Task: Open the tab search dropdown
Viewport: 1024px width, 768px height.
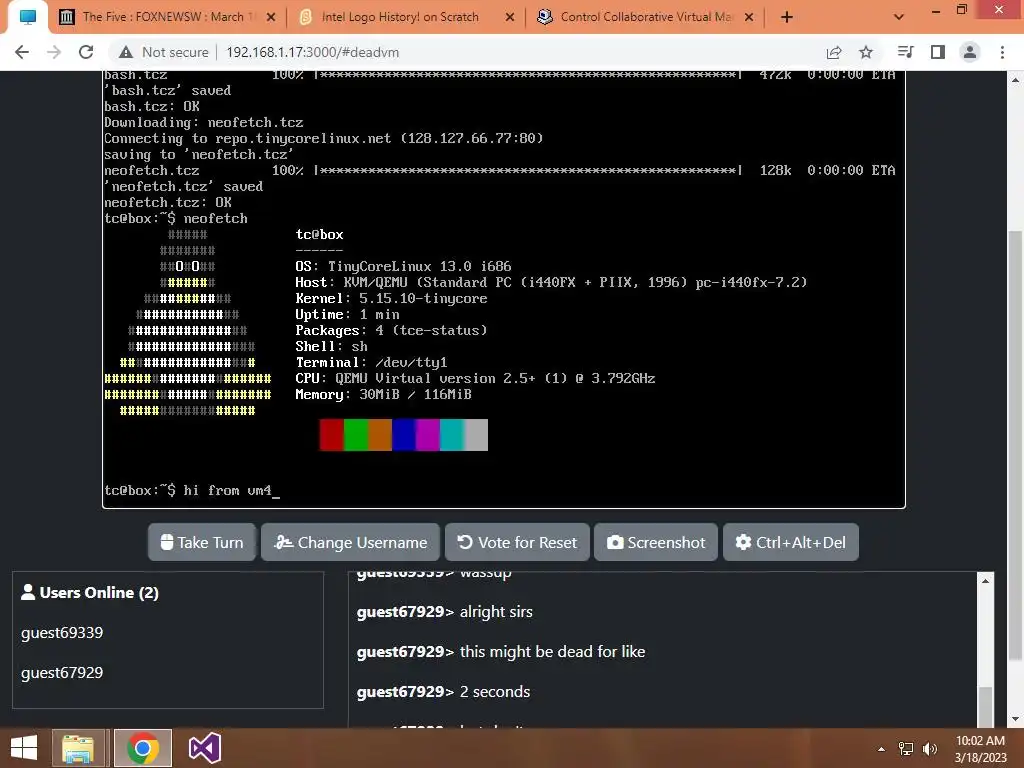Action: [899, 17]
